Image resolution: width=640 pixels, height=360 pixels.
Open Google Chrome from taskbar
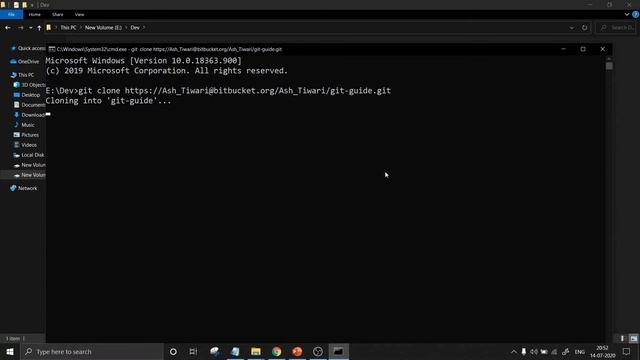(x=277, y=351)
